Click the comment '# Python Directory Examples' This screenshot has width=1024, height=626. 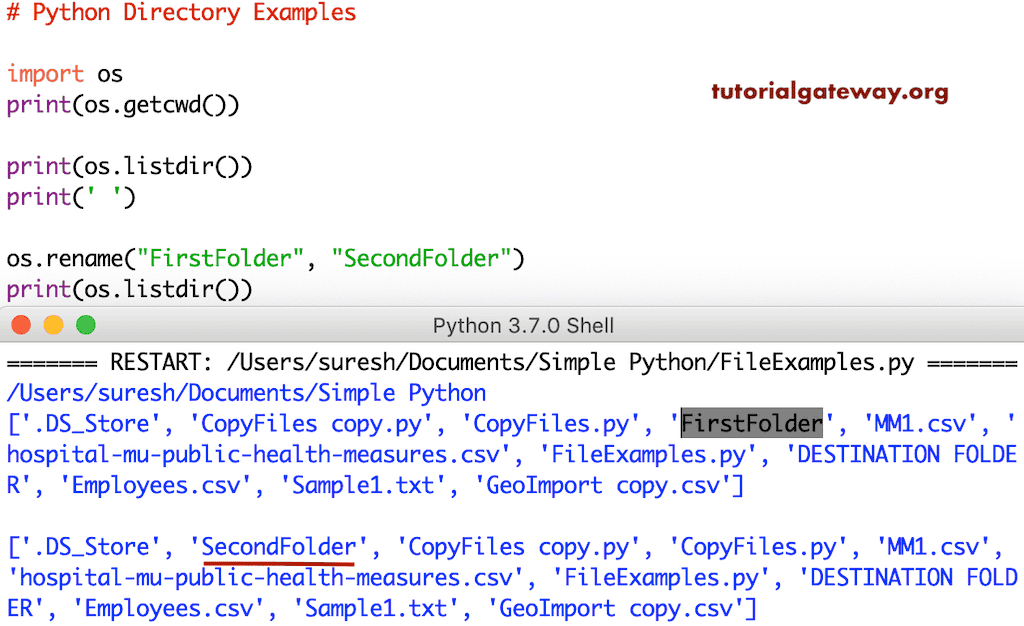click(180, 13)
